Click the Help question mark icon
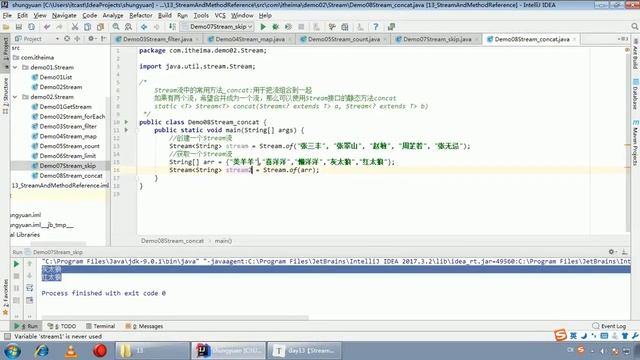Viewport: 640px width, 360px height. coord(376,27)
